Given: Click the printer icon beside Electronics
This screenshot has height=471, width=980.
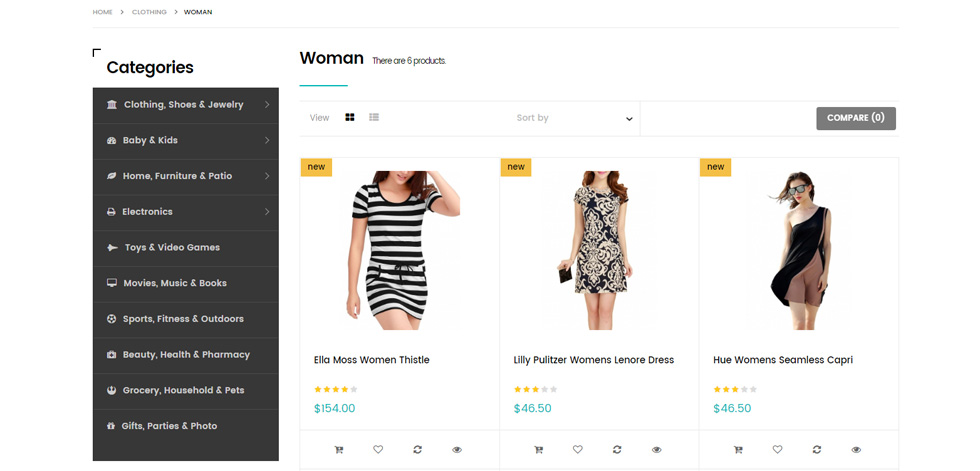Looking at the screenshot, I should pos(111,212).
